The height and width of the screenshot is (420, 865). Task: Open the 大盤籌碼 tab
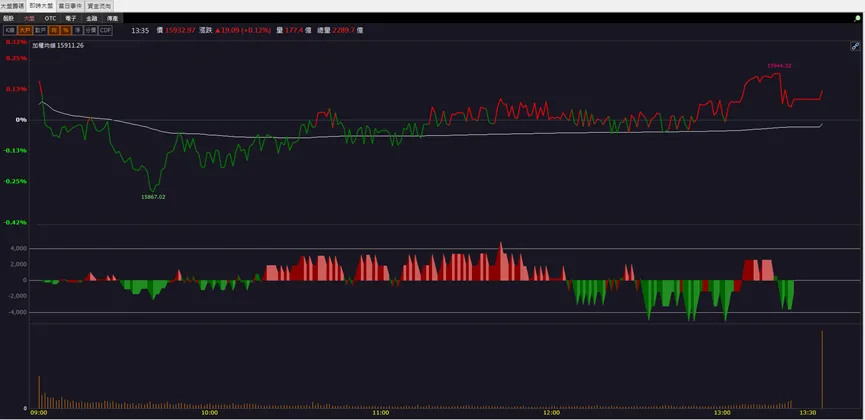[x=13, y=6]
